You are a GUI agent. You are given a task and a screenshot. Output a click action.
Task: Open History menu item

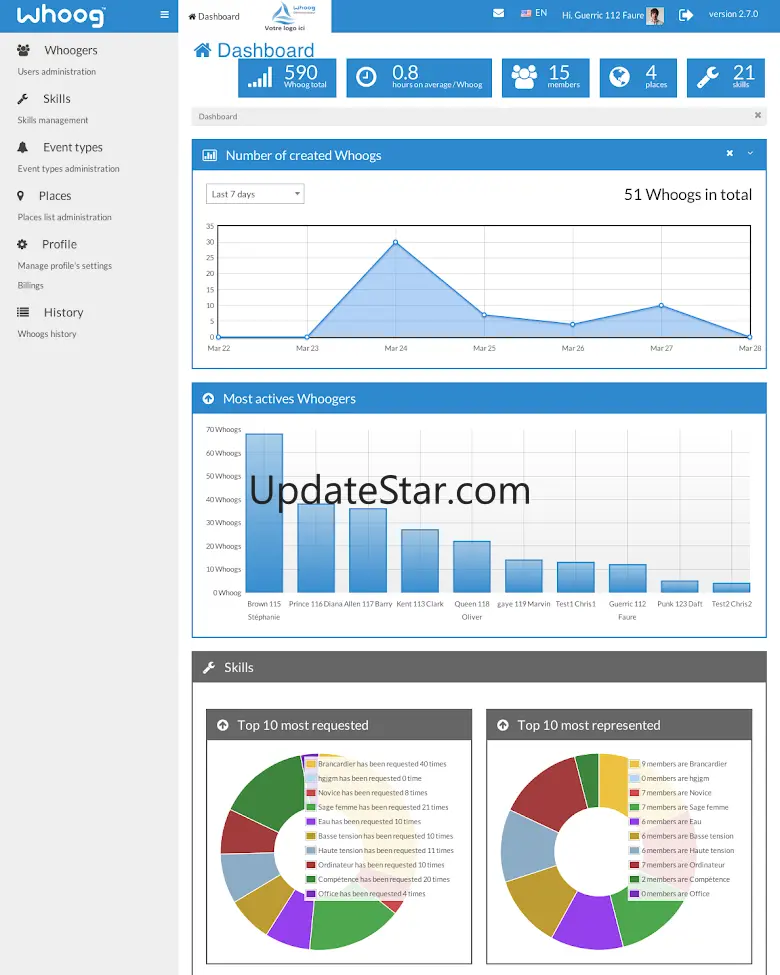(x=63, y=312)
